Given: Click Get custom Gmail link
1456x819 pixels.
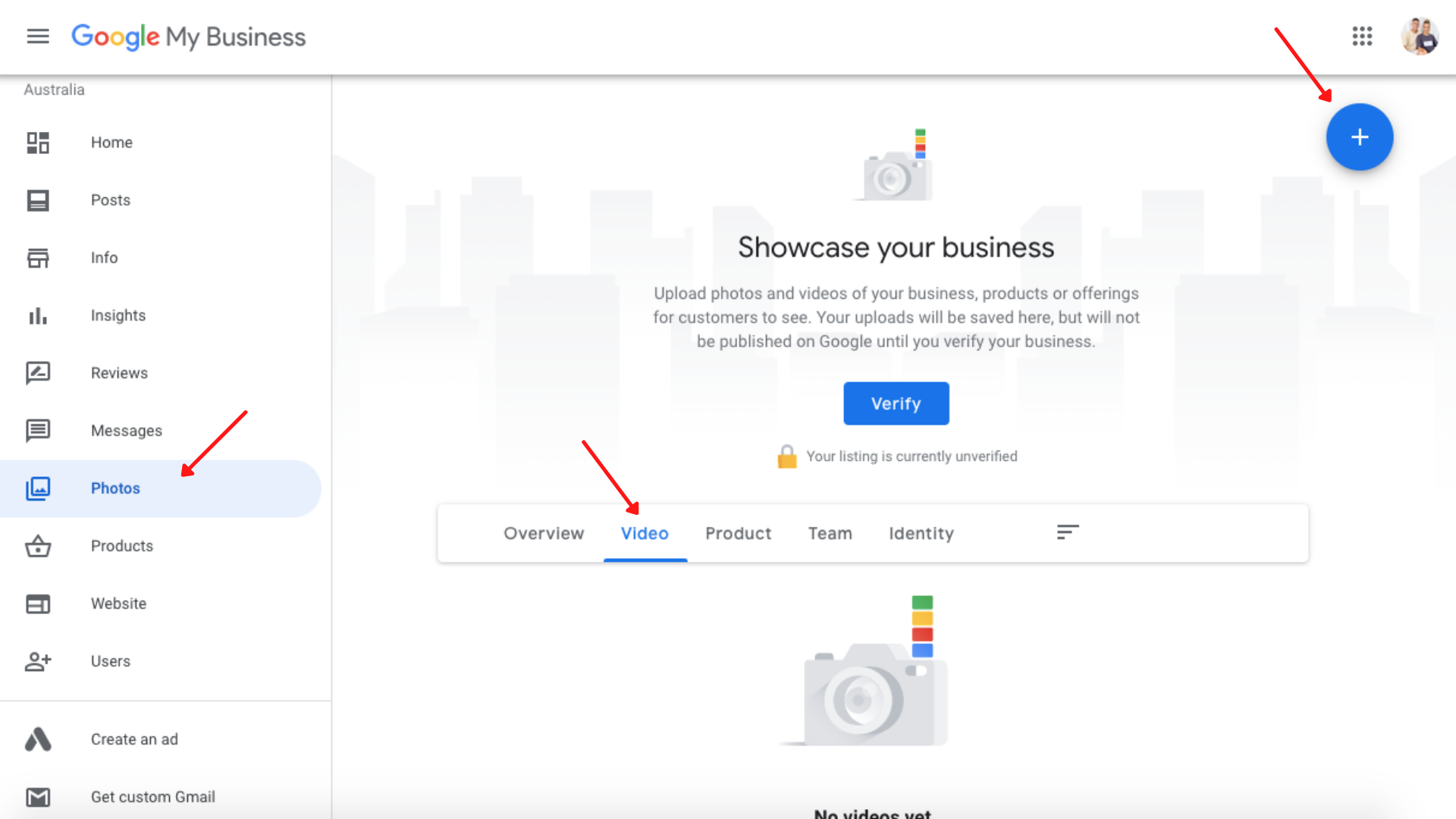Looking at the screenshot, I should click(x=153, y=797).
